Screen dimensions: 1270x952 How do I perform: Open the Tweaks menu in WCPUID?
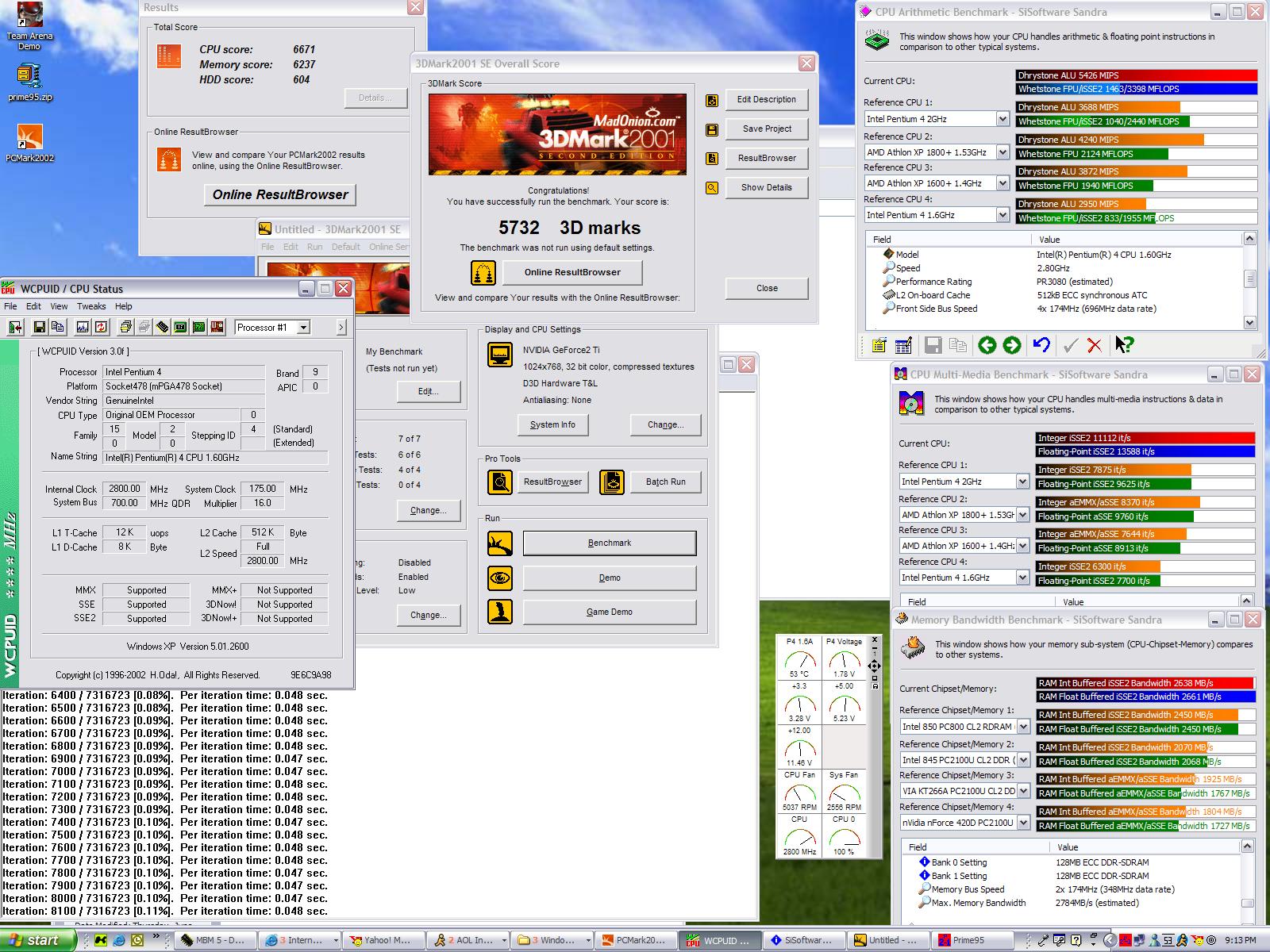tap(91, 306)
